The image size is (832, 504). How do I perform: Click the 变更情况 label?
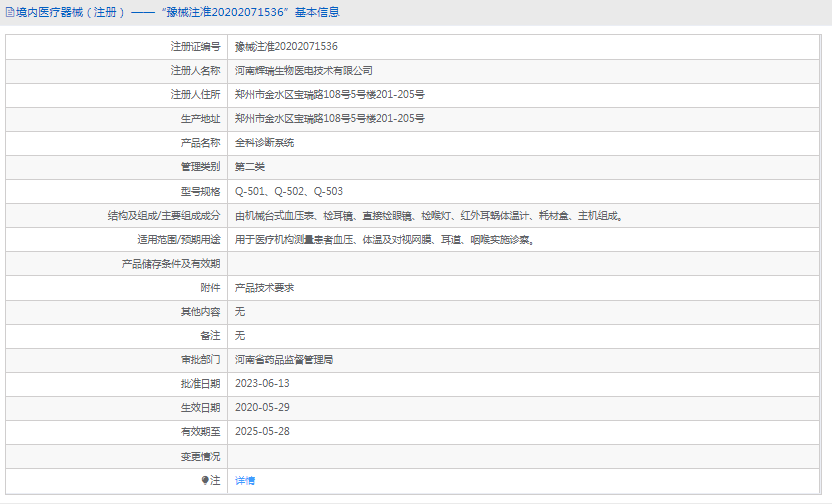click(x=200, y=456)
